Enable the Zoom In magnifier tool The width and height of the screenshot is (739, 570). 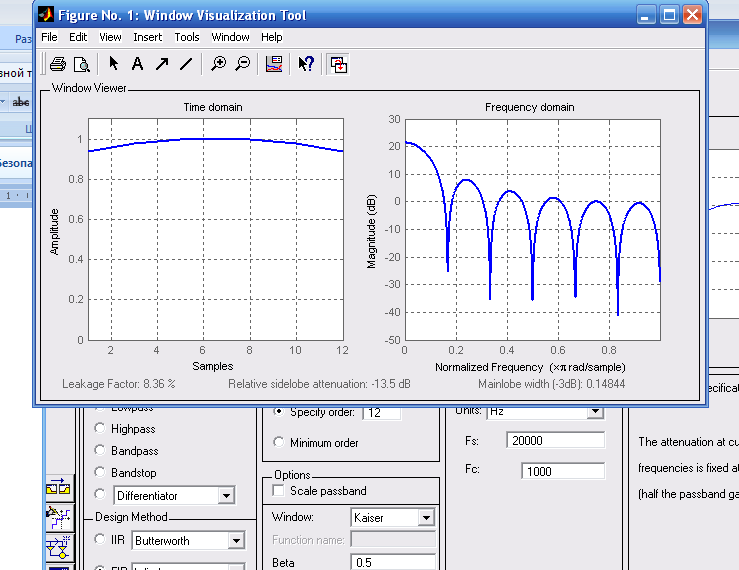pyautogui.click(x=219, y=64)
